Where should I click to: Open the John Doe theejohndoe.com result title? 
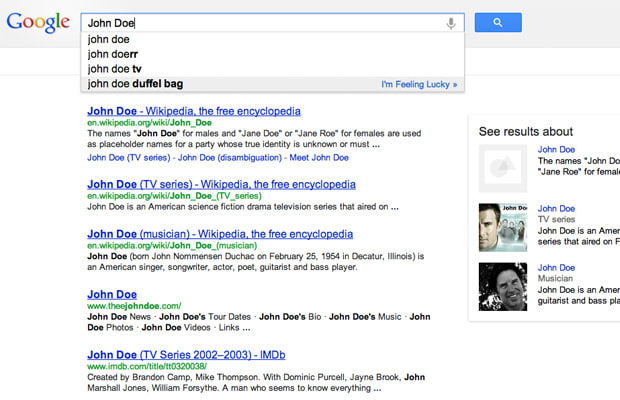[112, 294]
